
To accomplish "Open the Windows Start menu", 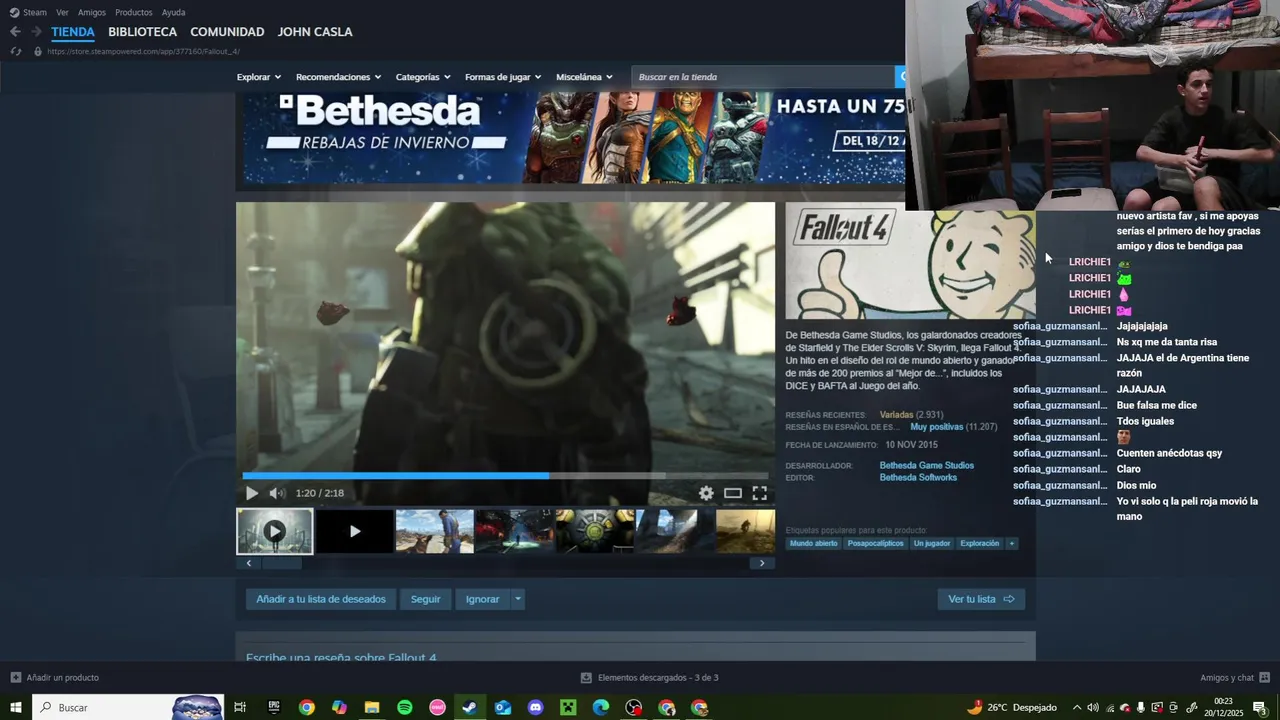I will 16,707.
